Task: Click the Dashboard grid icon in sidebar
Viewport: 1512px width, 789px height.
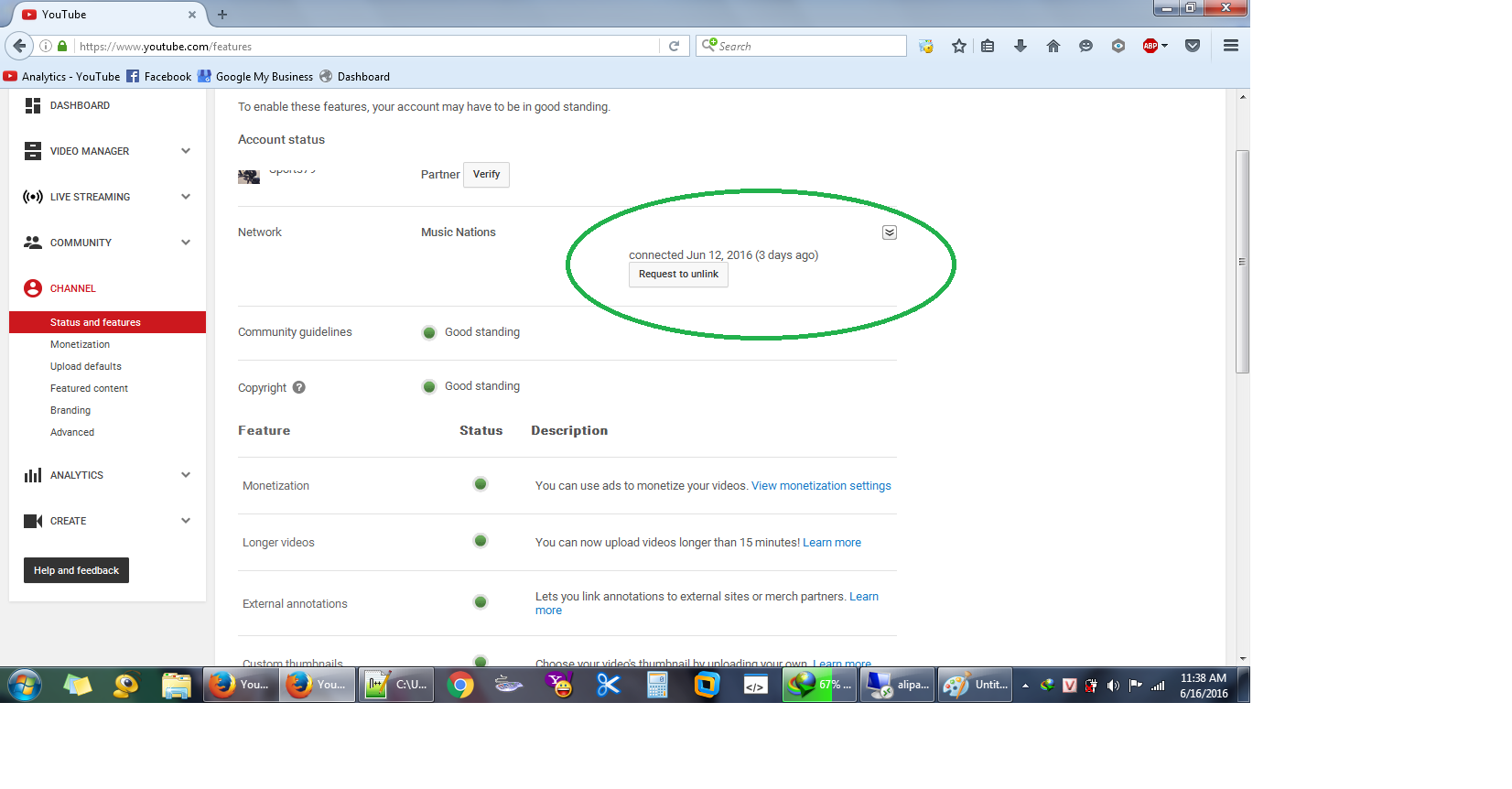Action: coord(33,105)
